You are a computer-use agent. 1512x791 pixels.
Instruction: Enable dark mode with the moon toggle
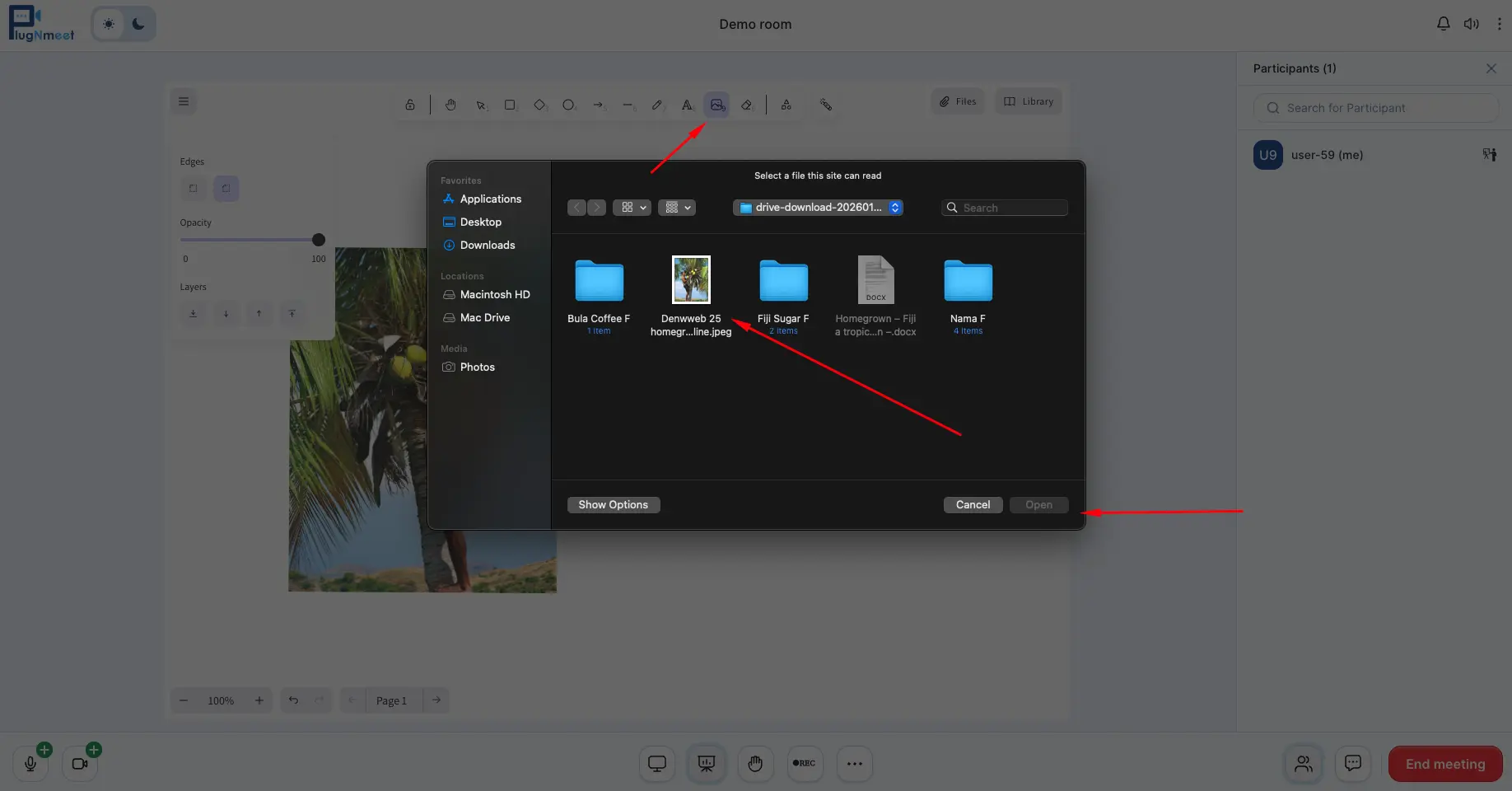click(138, 24)
